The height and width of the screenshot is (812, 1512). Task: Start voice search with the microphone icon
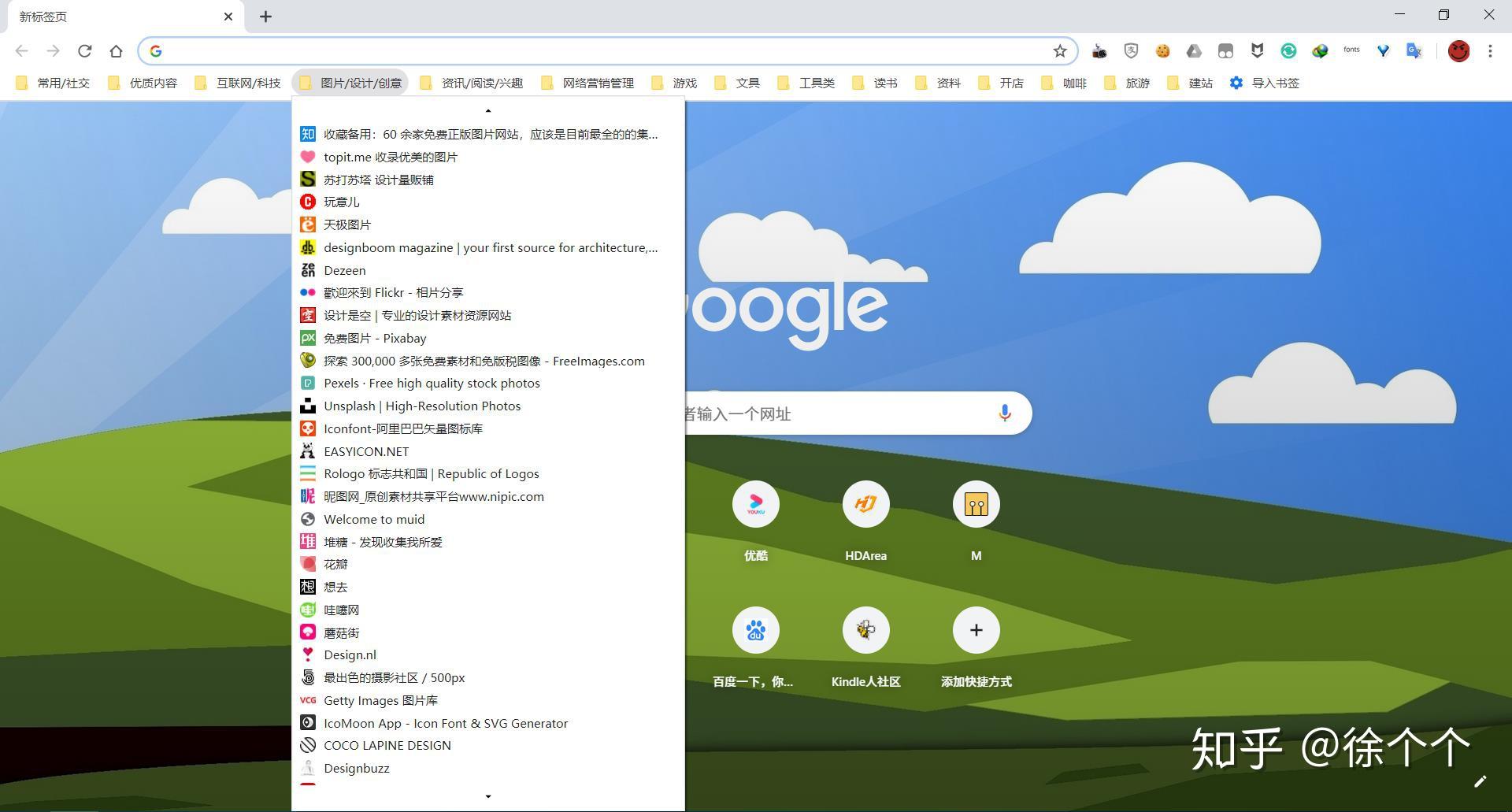tap(1004, 413)
